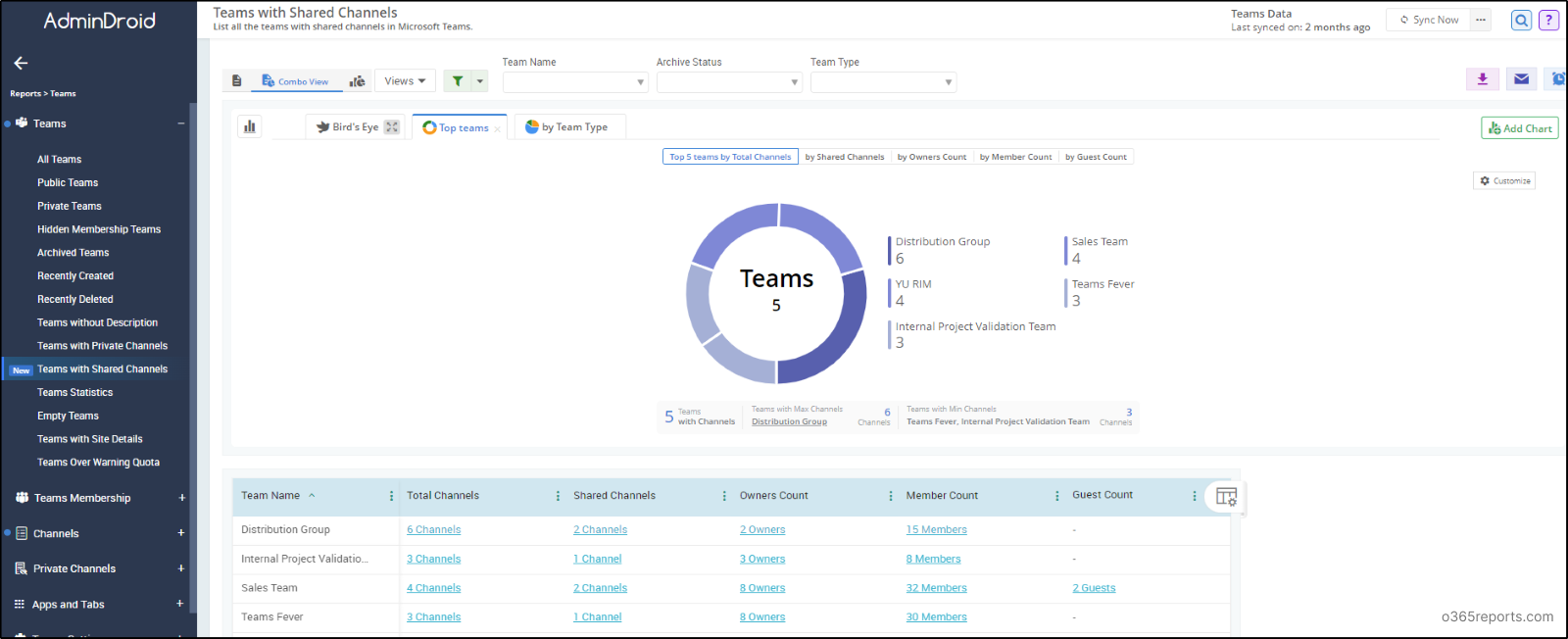Open the 8 Owners link for Sales Team
The width and height of the screenshot is (1568, 639).
coord(762,588)
